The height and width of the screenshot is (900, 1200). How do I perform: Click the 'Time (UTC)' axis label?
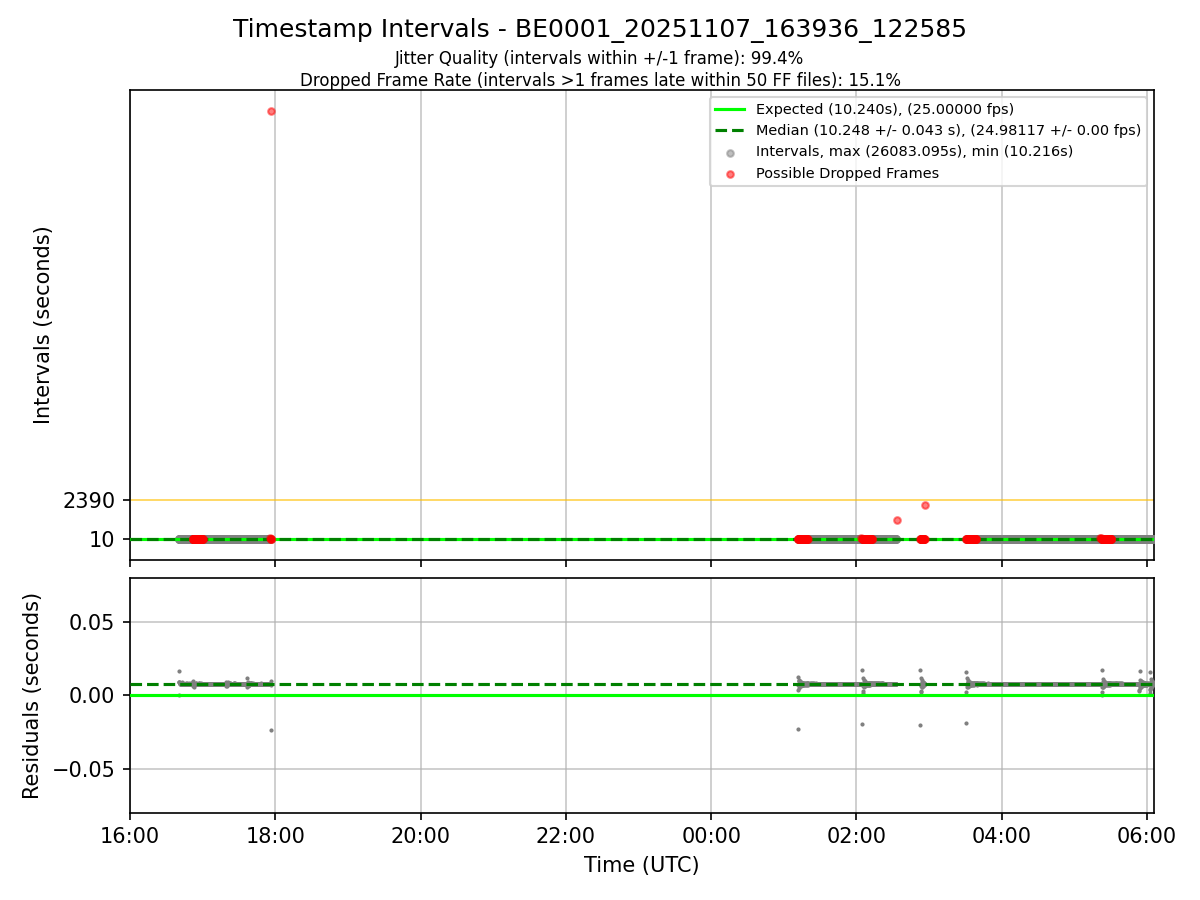point(642,865)
